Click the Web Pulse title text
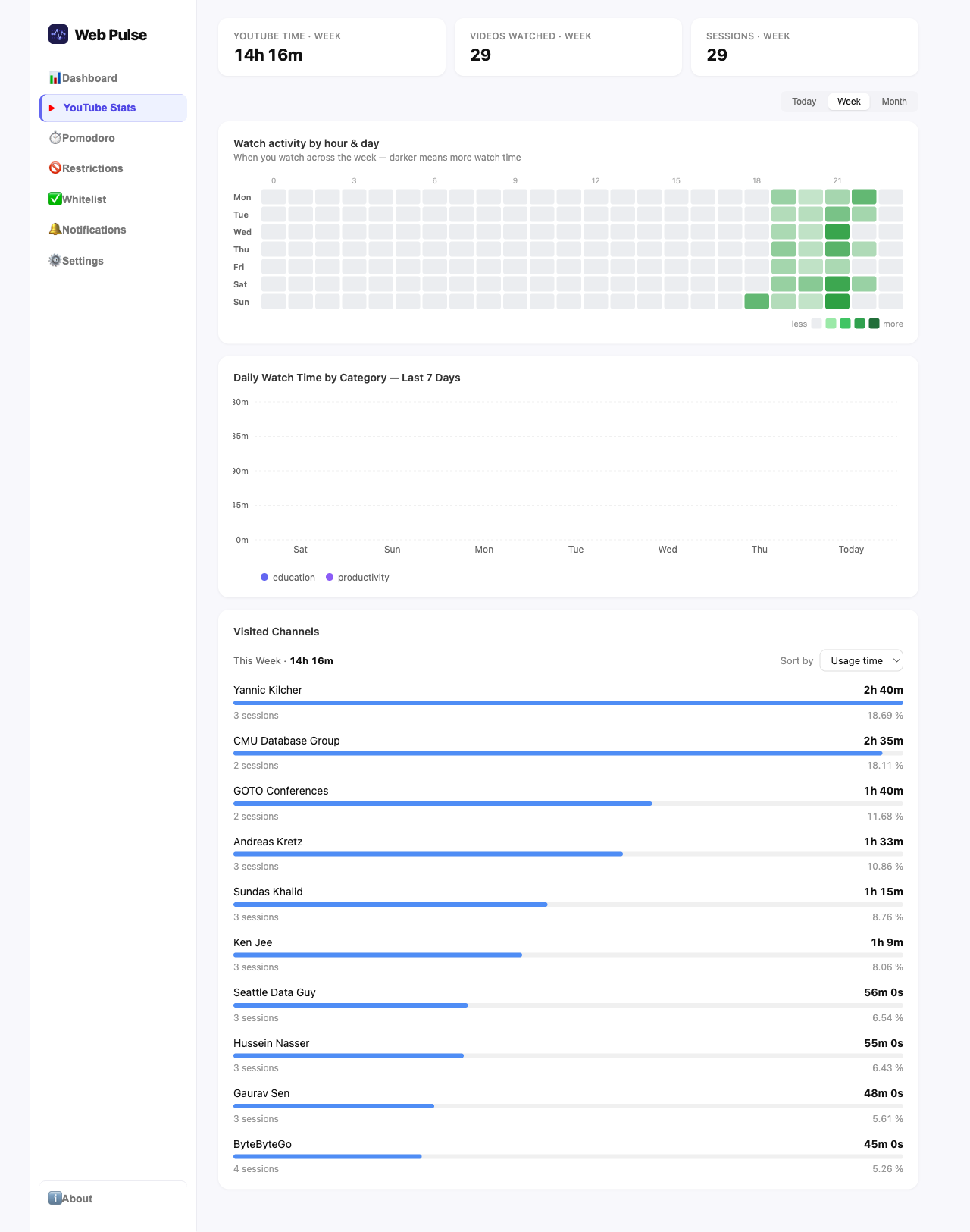This screenshot has height=1232, width=970. (x=111, y=35)
